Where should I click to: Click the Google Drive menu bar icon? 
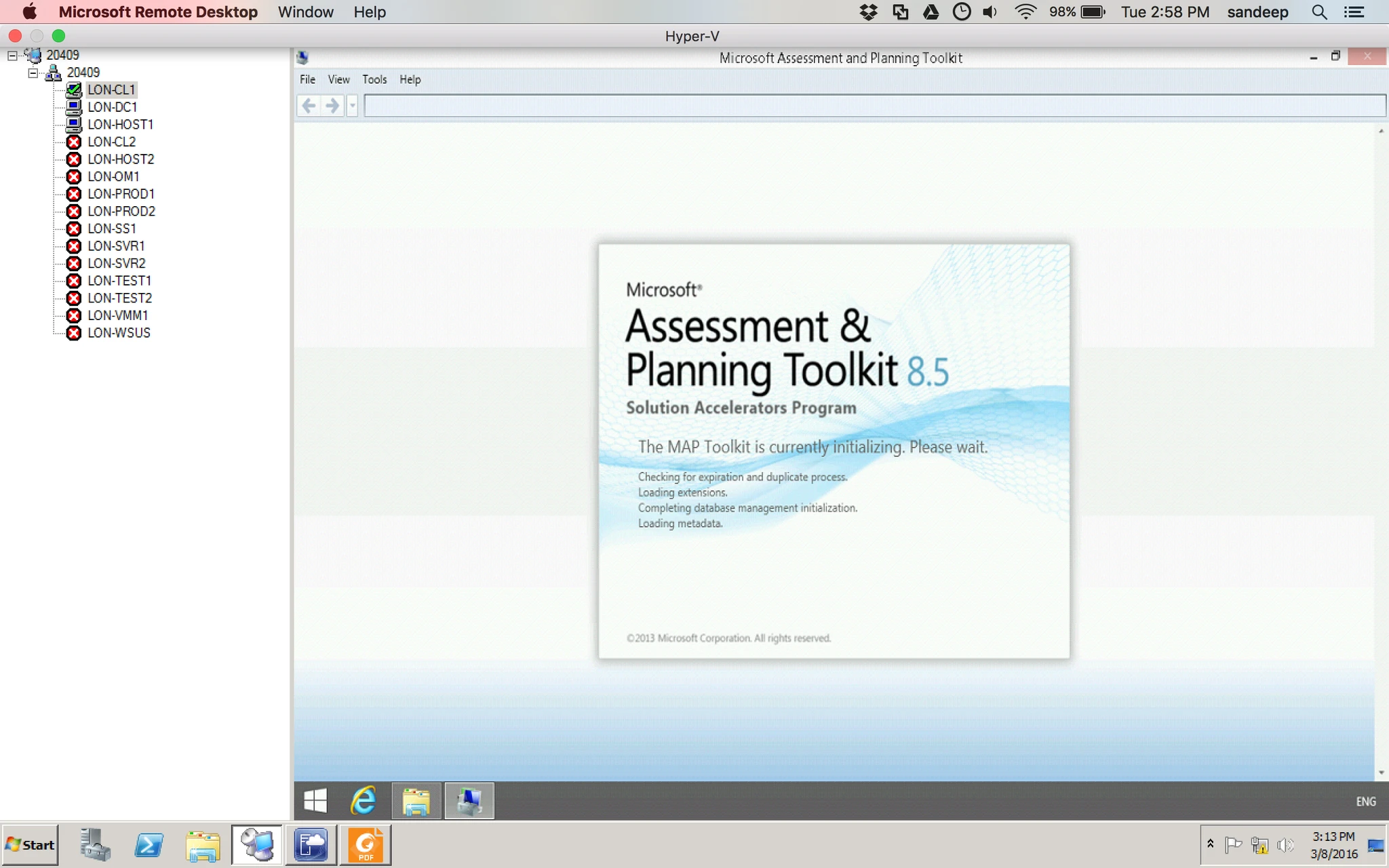coord(931,12)
